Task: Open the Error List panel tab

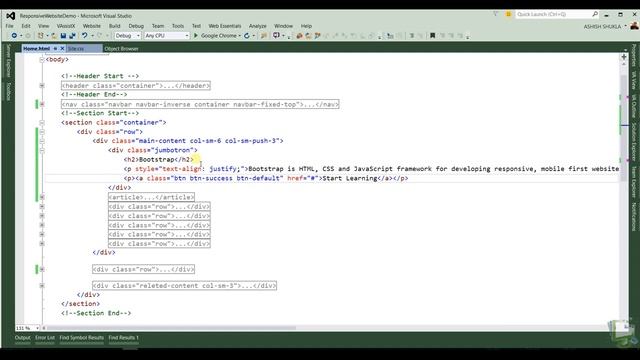Action: (x=45, y=338)
